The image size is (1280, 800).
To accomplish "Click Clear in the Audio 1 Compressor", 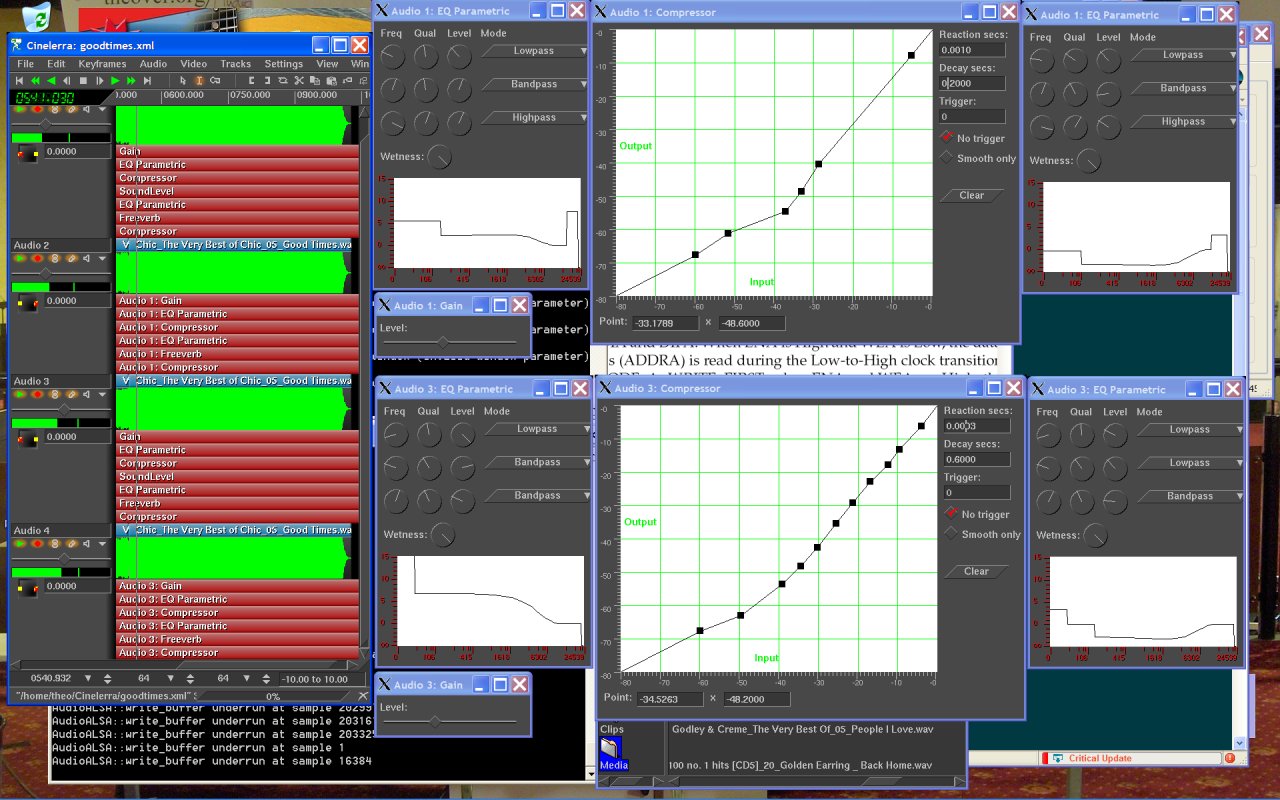I will [x=971, y=195].
